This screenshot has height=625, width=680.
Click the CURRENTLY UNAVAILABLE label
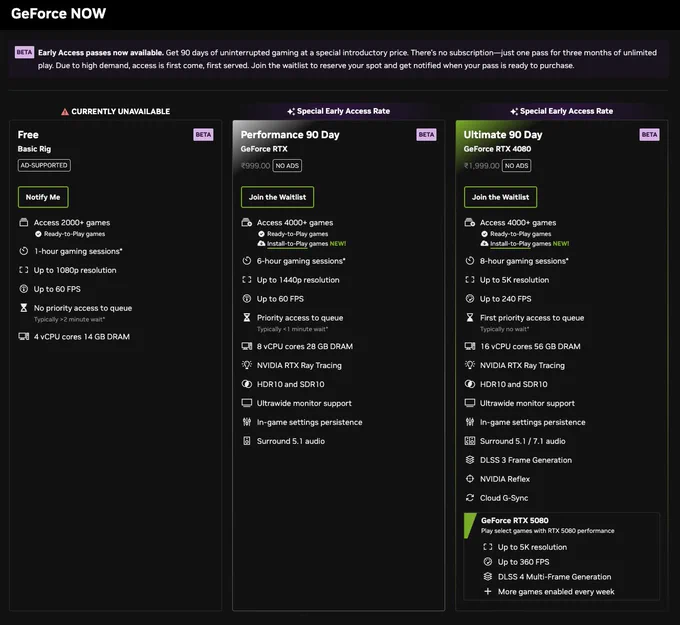121,111
